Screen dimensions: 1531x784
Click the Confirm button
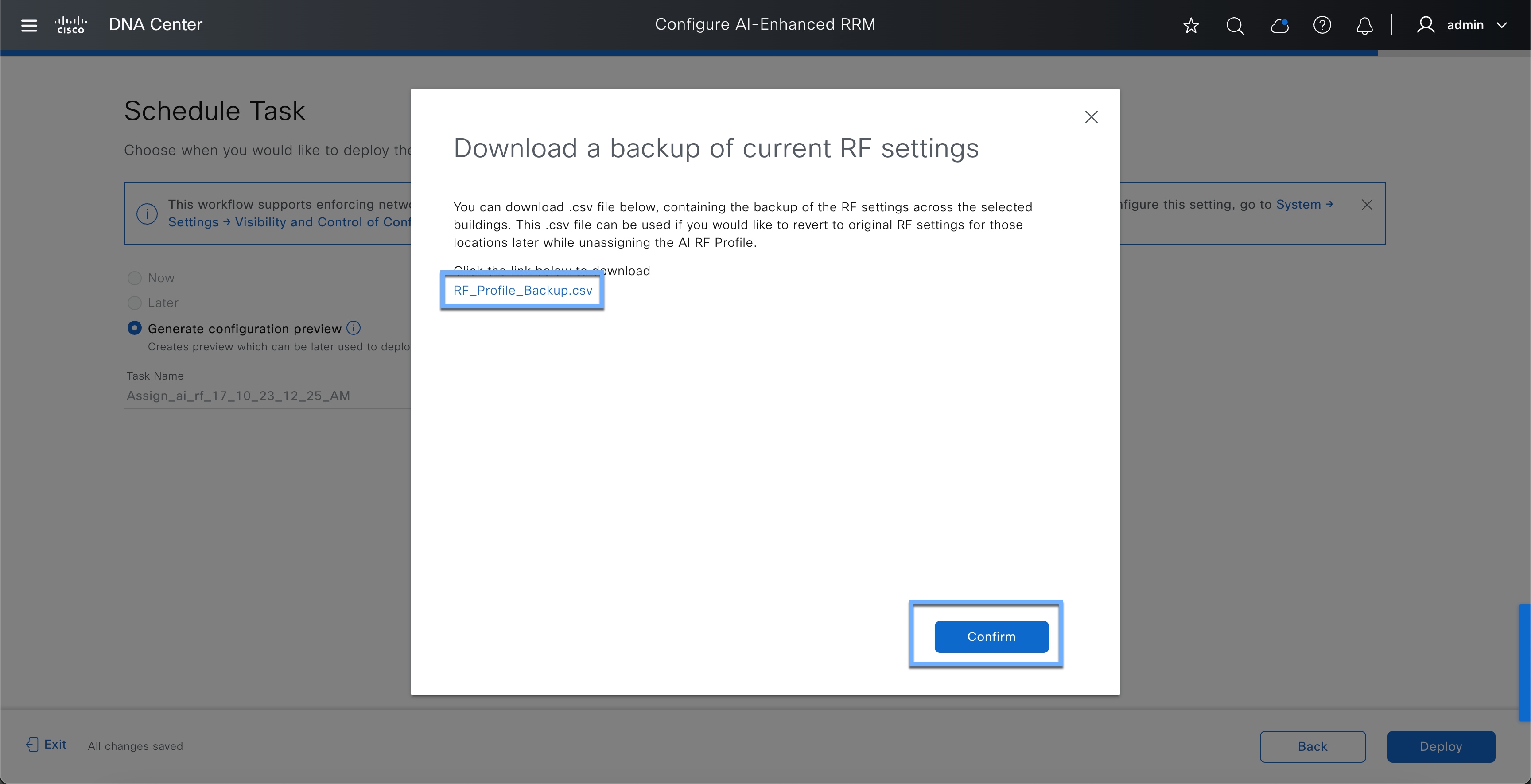coord(990,637)
